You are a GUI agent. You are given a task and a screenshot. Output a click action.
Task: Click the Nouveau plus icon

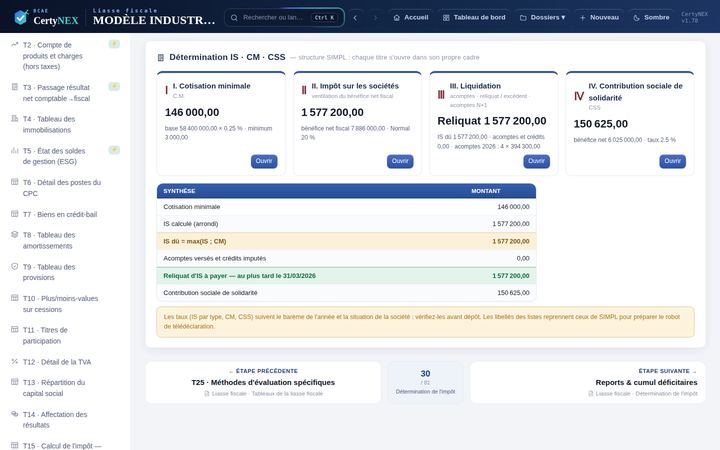(x=582, y=17)
